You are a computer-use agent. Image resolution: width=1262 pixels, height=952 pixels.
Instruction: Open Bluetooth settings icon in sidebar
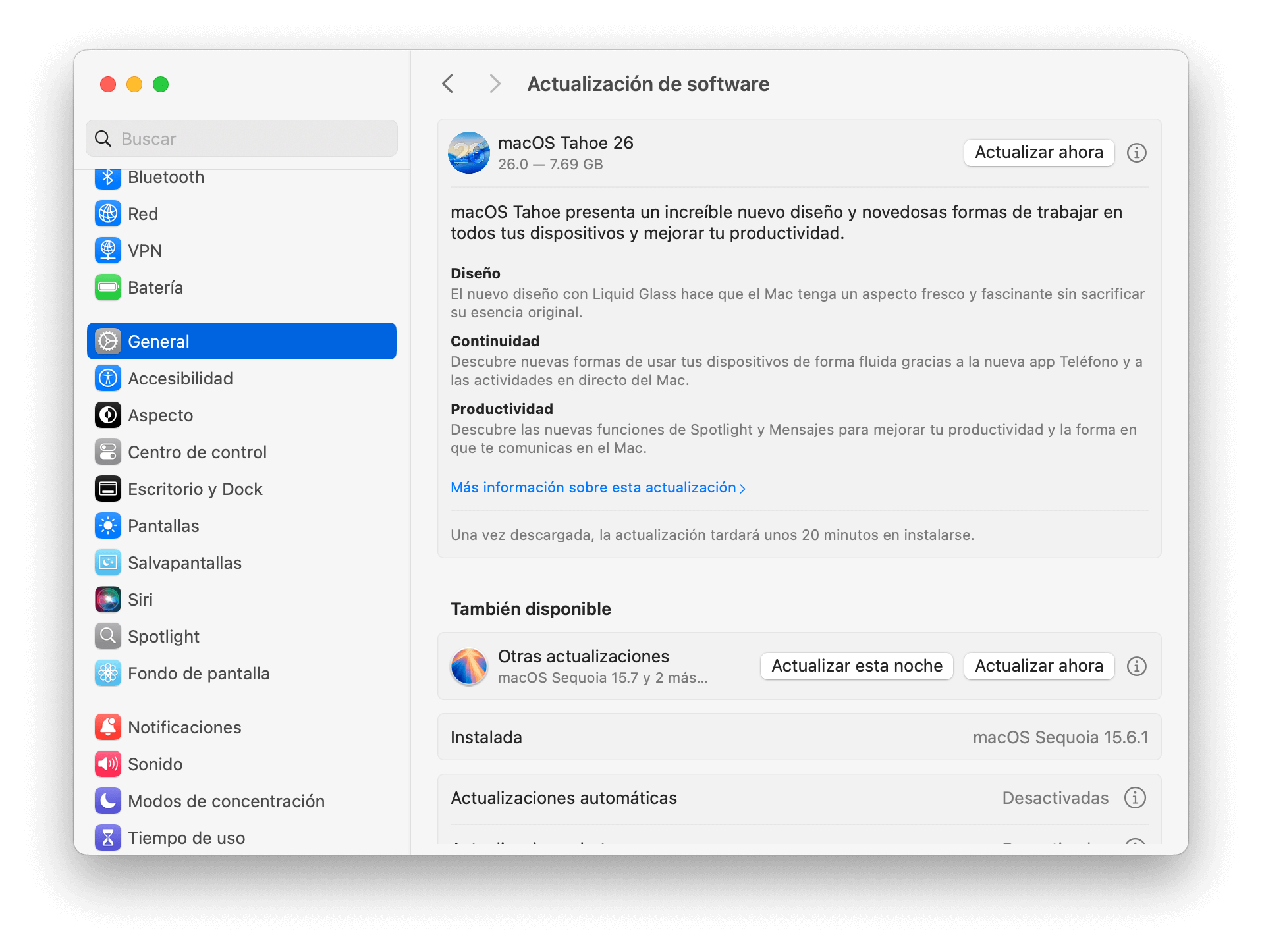point(108,177)
